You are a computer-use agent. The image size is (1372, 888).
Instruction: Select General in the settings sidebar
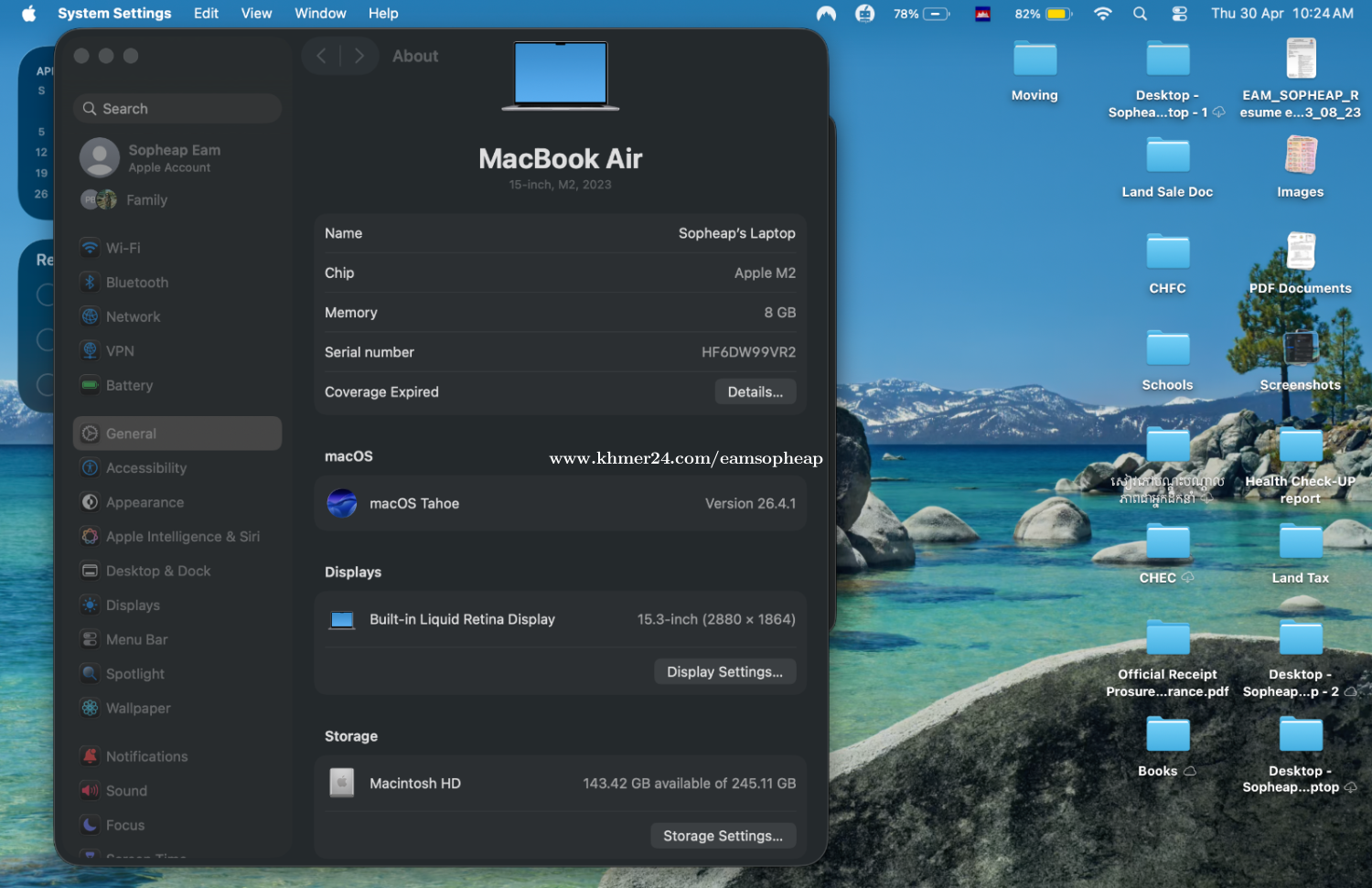[177, 433]
